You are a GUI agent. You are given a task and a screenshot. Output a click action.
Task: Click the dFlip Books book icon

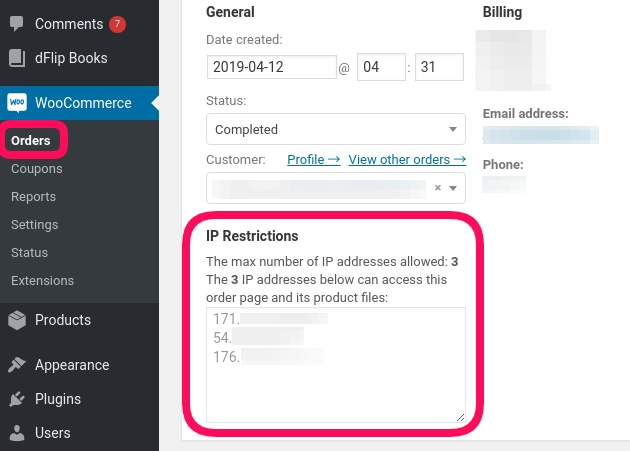(17, 58)
